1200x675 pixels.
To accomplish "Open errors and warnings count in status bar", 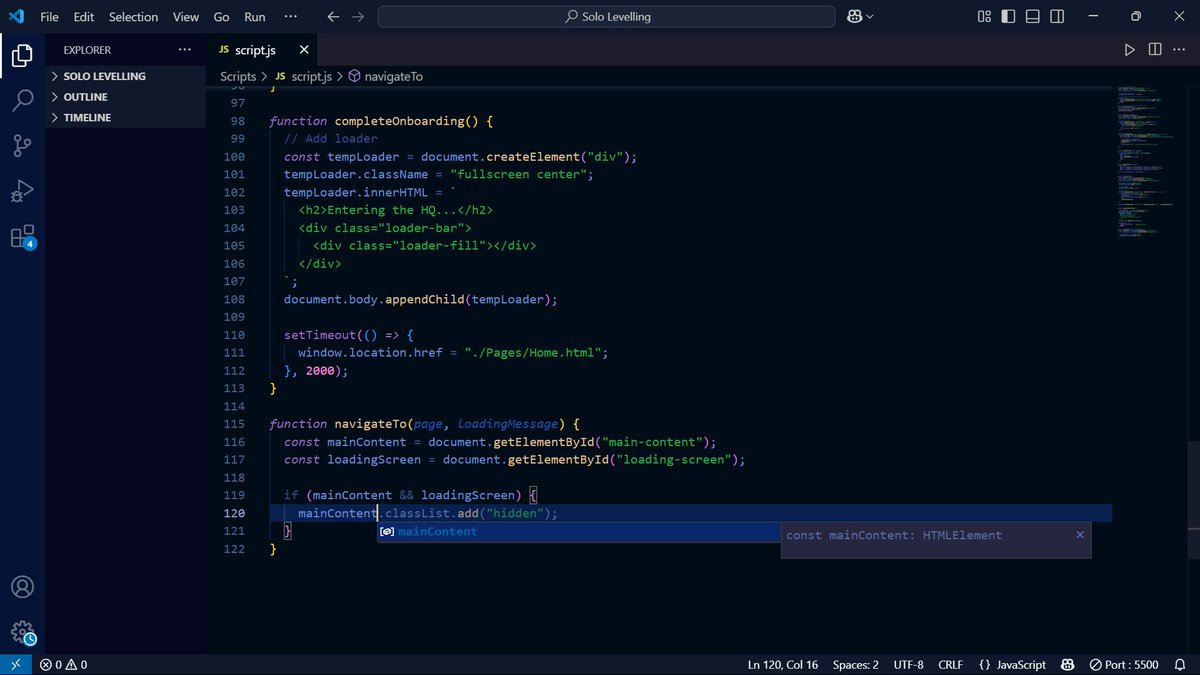I will 64,665.
